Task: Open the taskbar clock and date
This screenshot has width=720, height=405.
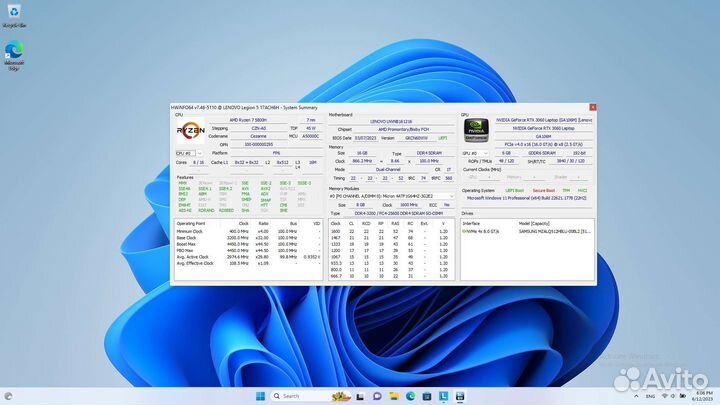Action: pyautogui.click(x=703, y=396)
